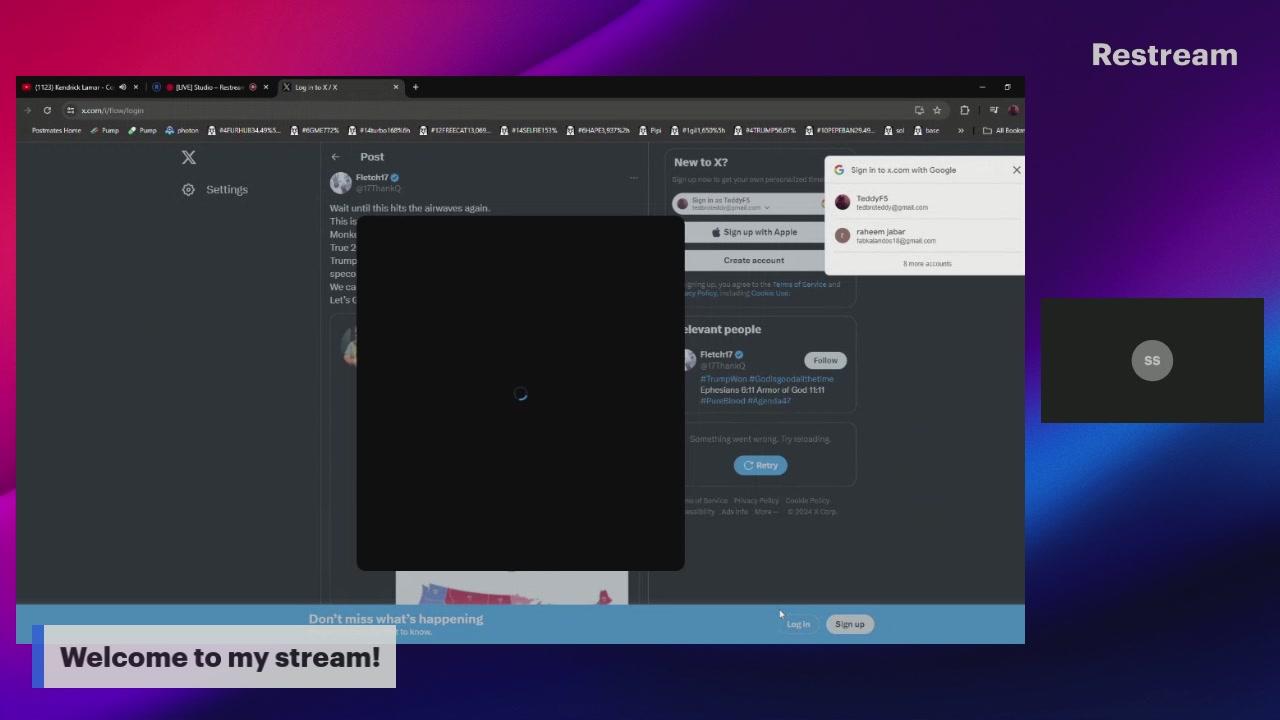The width and height of the screenshot is (1280, 720).
Task: Click Fletch17 name in the post header
Action: 371,177
